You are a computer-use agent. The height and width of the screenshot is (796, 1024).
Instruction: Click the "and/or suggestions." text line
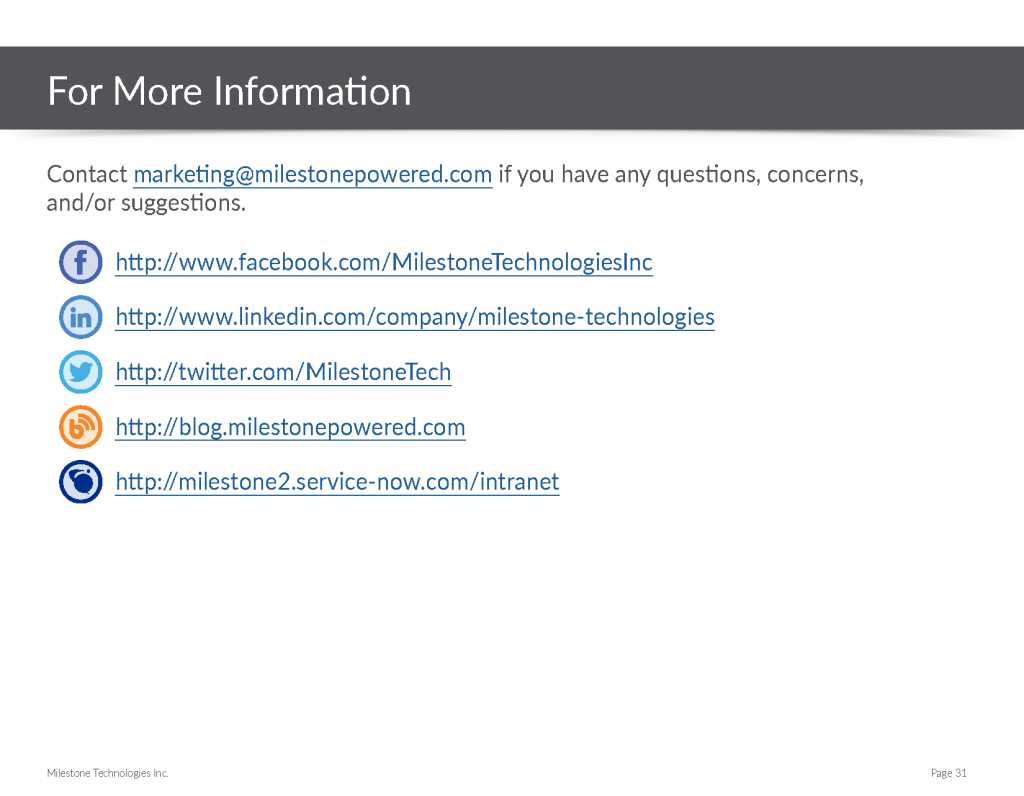point(146,204)
